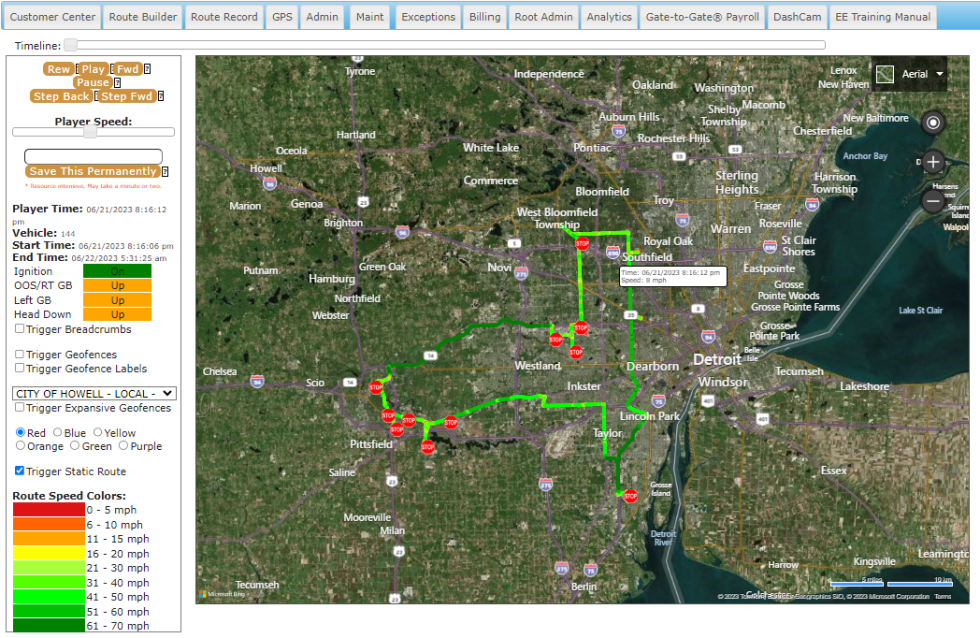The image size is (980, 638).
Task: Click the Play playback icon
Action: click(x=93, y=69)
